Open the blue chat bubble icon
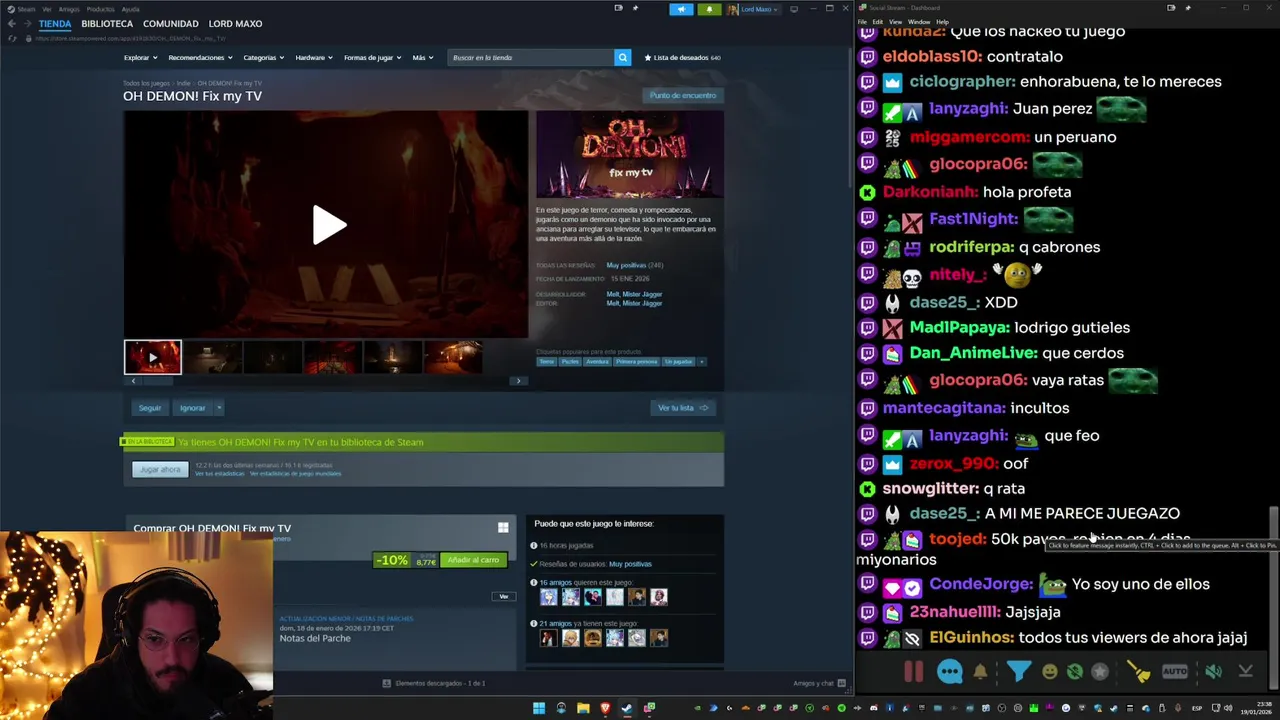 pyautogui.click(x=949, y=672)
